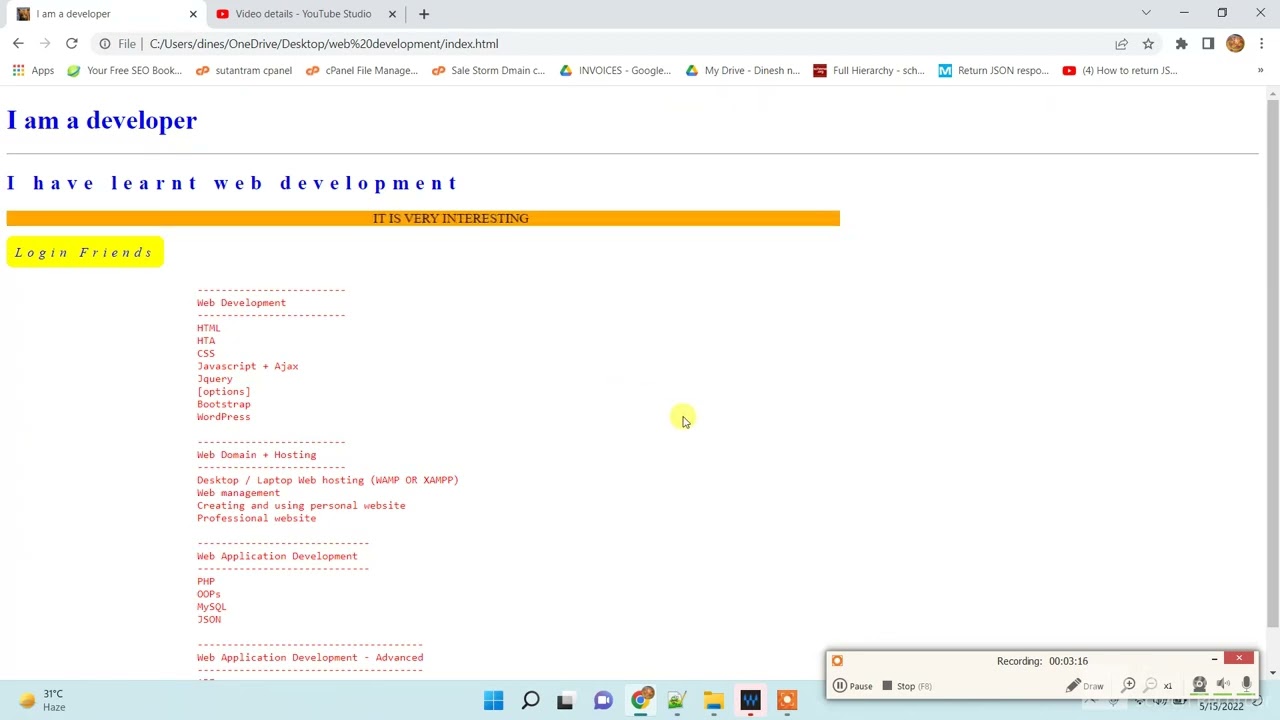Open the sutantram cpanel bookmark
Image resolution: width=1280 pixels, height=720 pixels.
click(244, 70)
